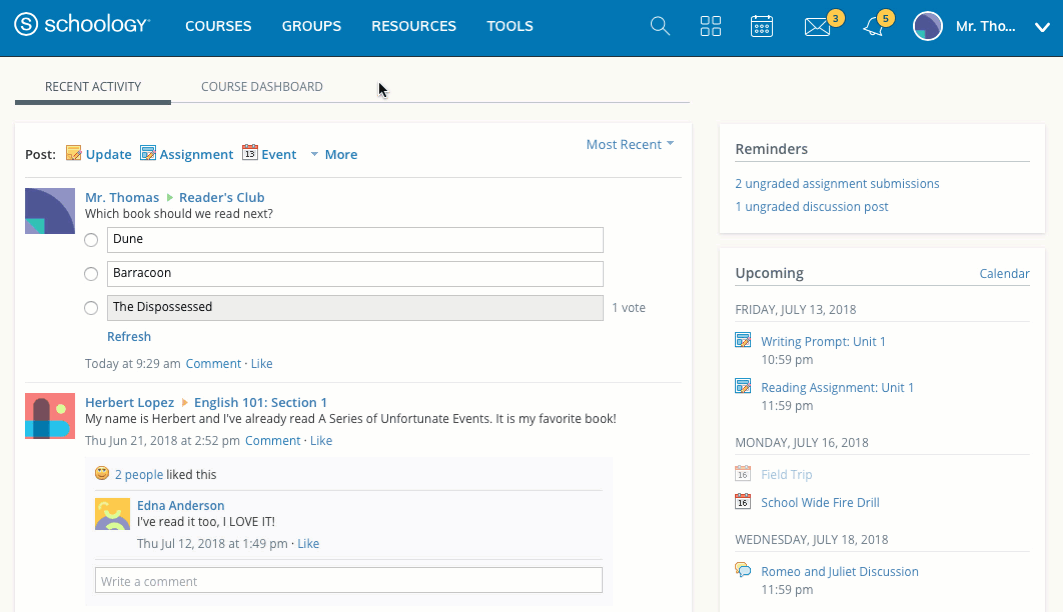This screenshot has height=612, width=1063.
Task: Open the calendar icon in header
Action: pyautogui.click(x=762, y=26)
